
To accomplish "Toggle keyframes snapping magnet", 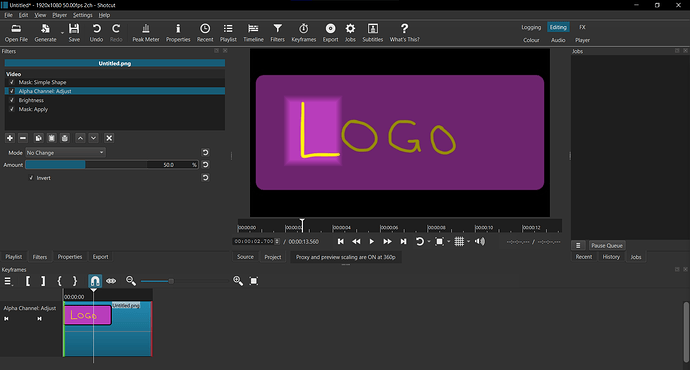I will coord(95,281).
